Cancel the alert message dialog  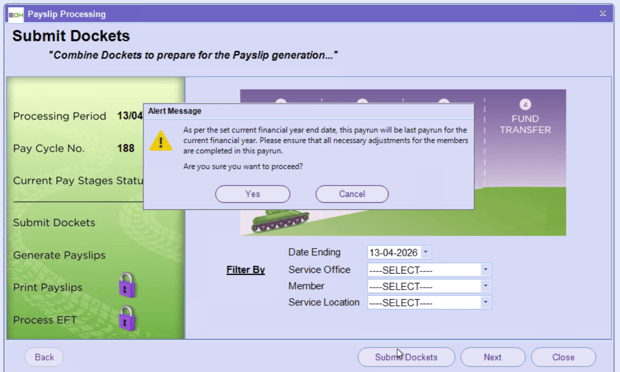click(x=352, y=194)
